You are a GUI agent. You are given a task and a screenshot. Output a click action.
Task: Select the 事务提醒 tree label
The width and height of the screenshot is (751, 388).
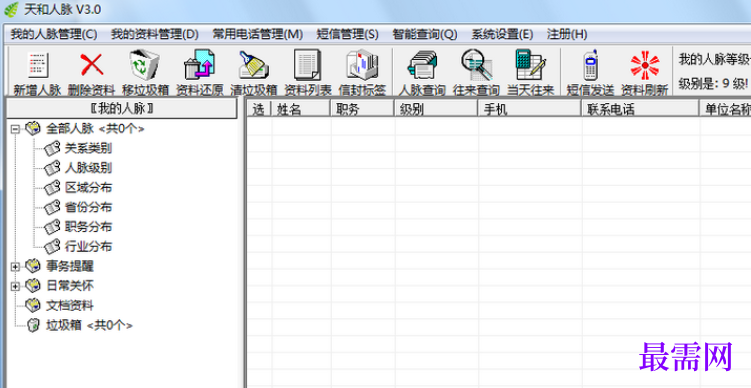click(69, 266)
